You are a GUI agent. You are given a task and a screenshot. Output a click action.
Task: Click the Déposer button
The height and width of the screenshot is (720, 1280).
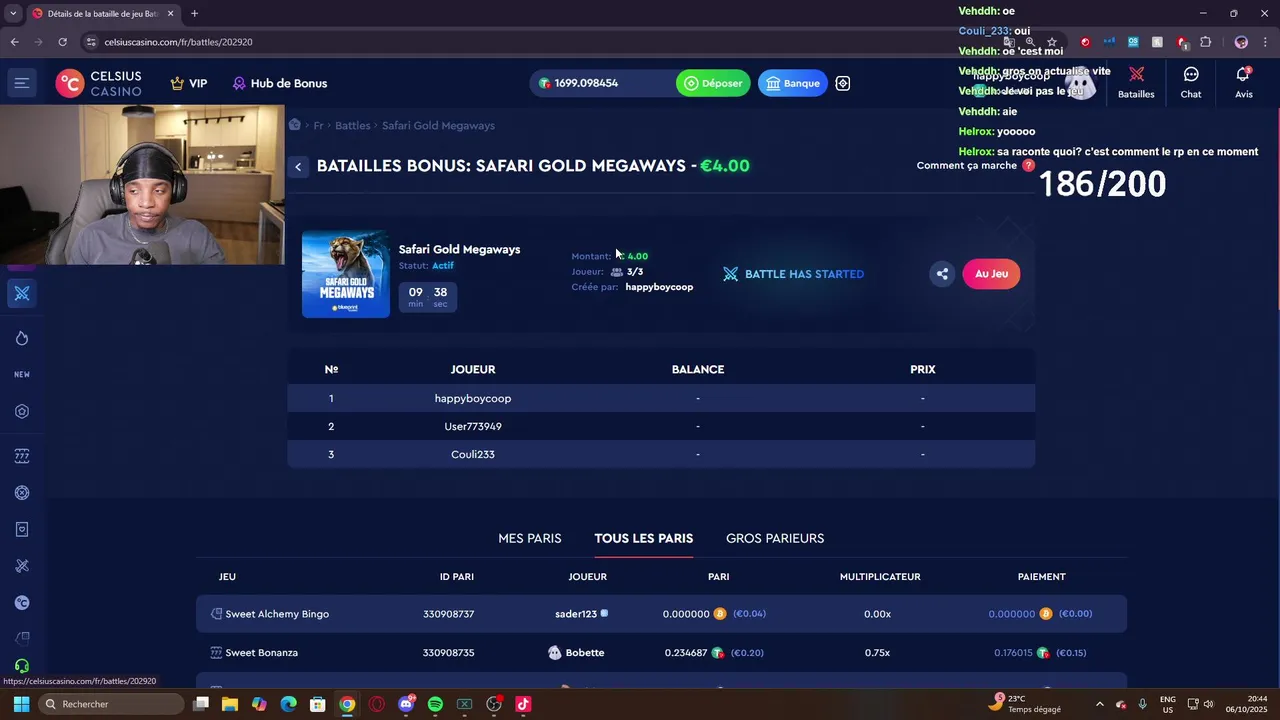pyautogui.click(x=713, y=83)
